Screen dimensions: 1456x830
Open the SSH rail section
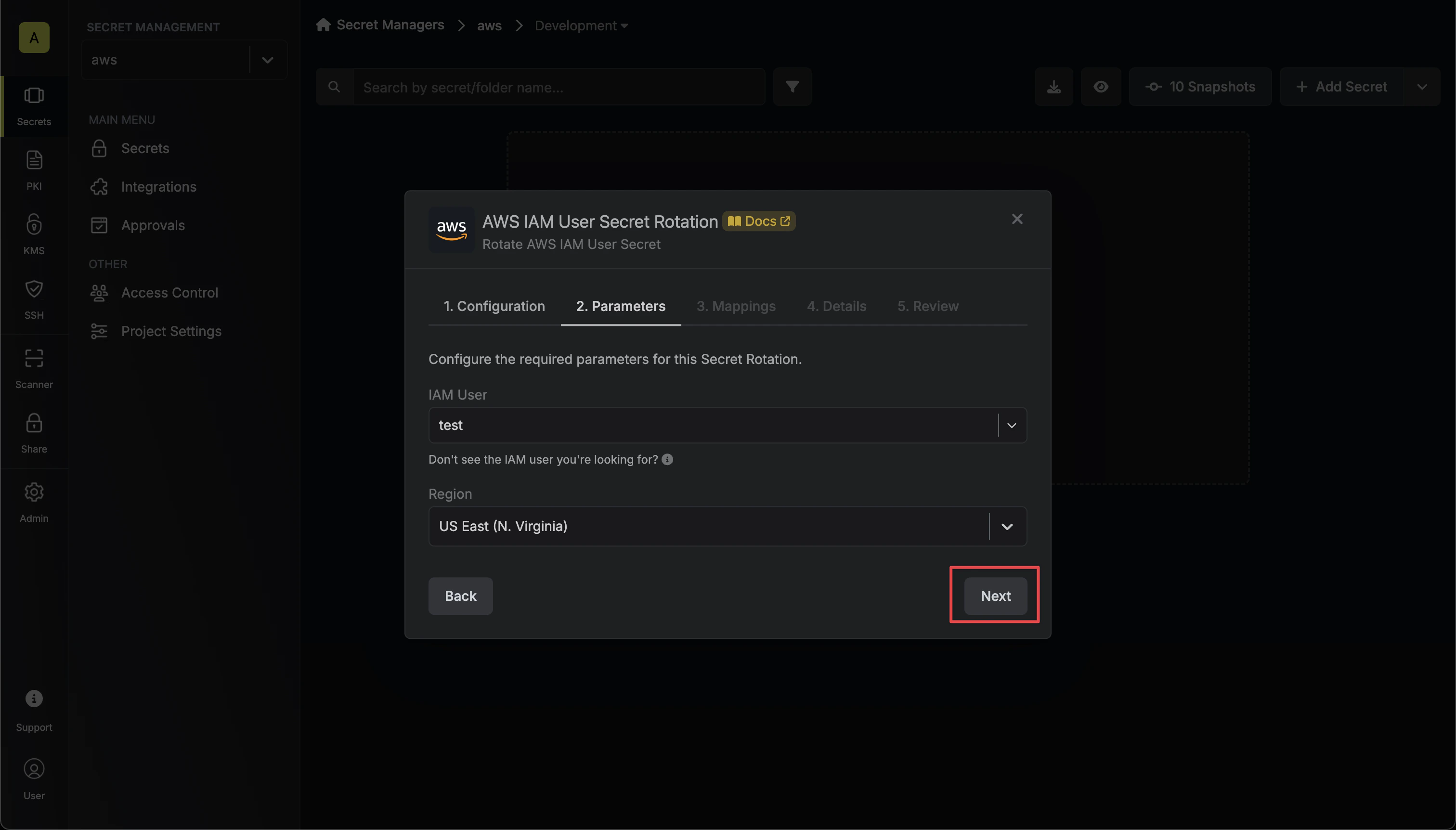(34, 298)
